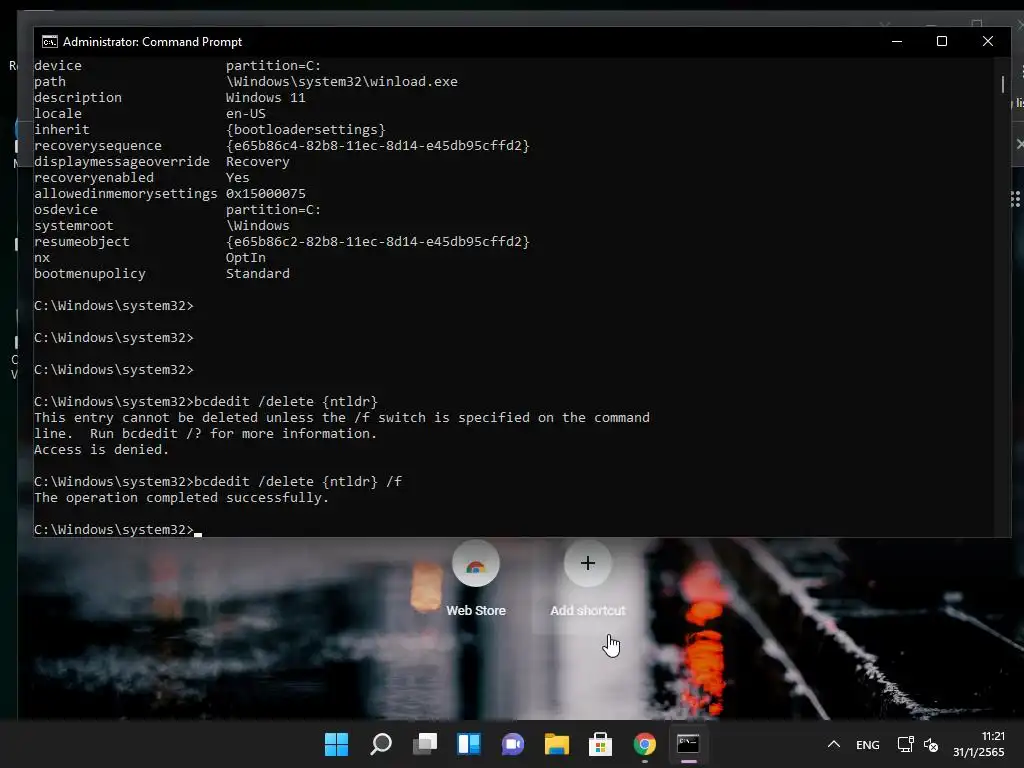
Task: Click Add shortcut plus button
Action: (x=588, y=563)
